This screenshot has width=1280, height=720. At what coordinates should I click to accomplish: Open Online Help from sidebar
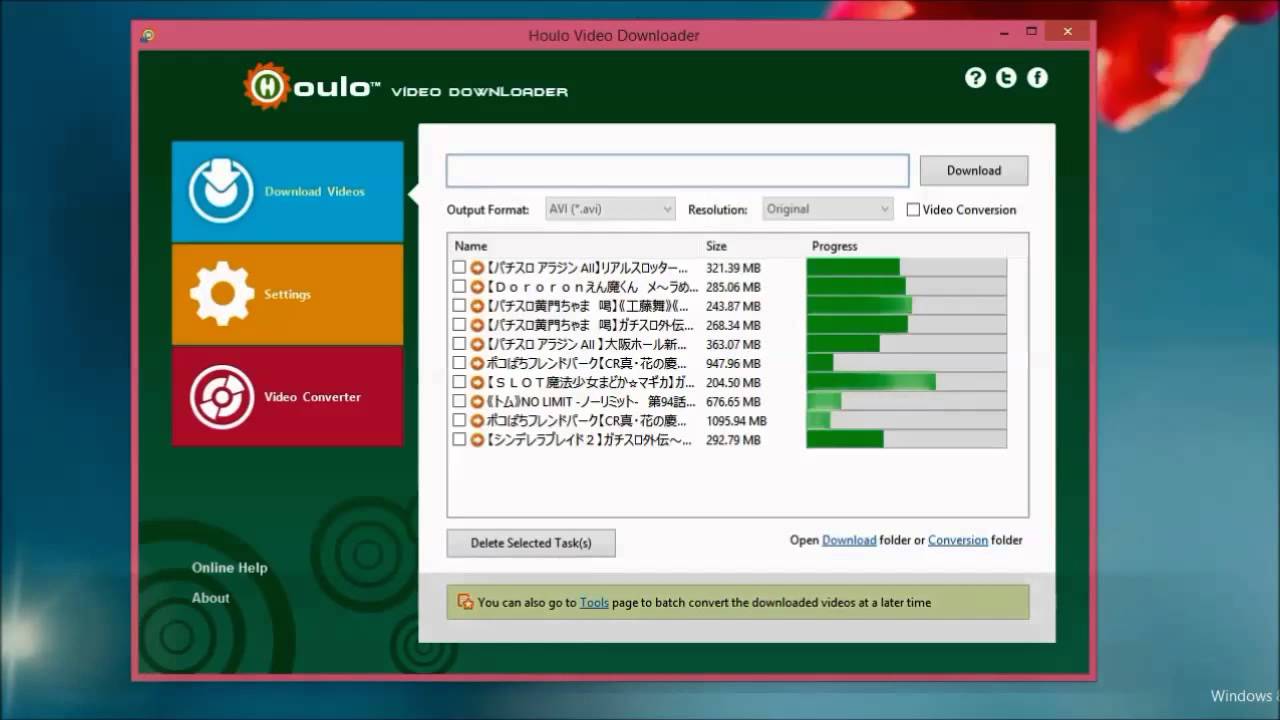(229, 567)
